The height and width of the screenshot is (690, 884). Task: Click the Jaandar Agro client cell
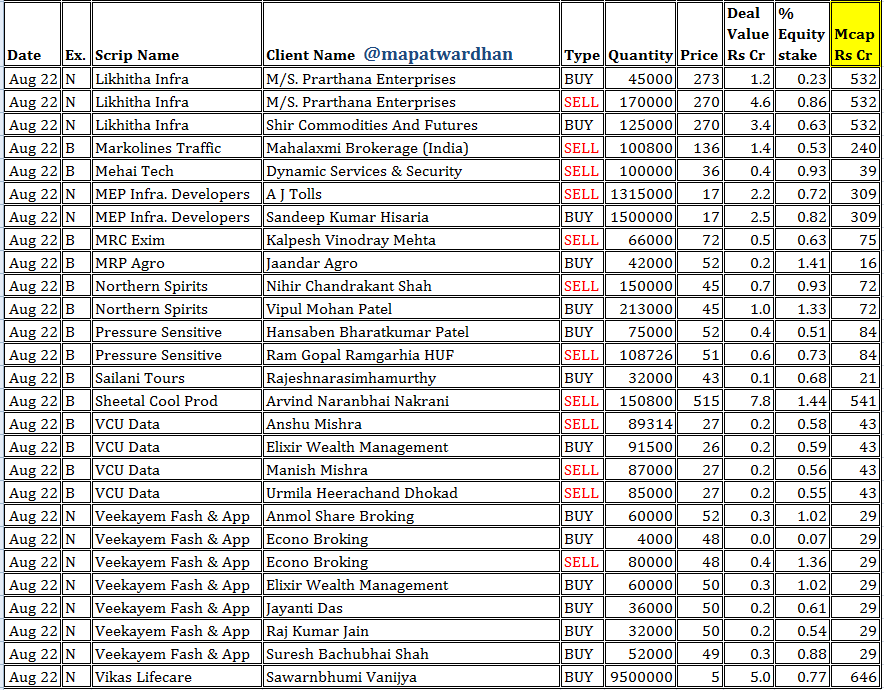pyautogui.click(x=411, y=263)
